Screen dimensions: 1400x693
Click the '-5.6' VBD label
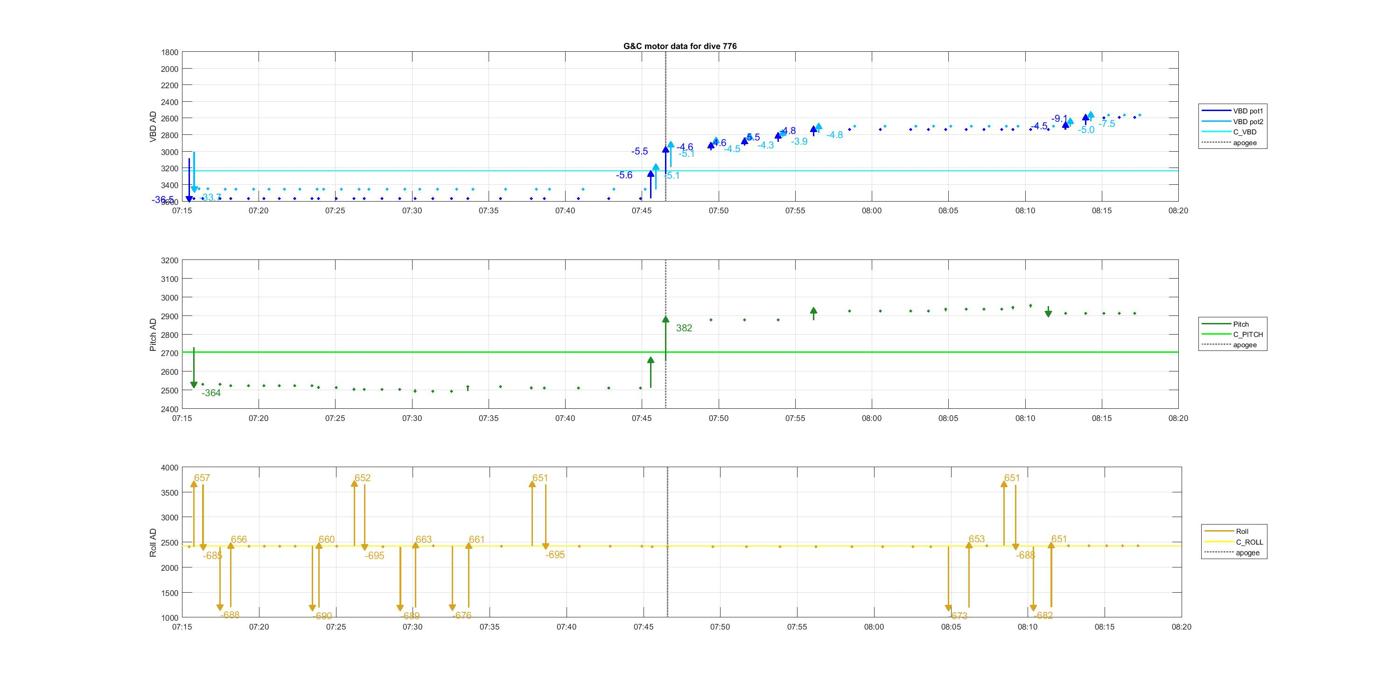click(x=624, y=175)
